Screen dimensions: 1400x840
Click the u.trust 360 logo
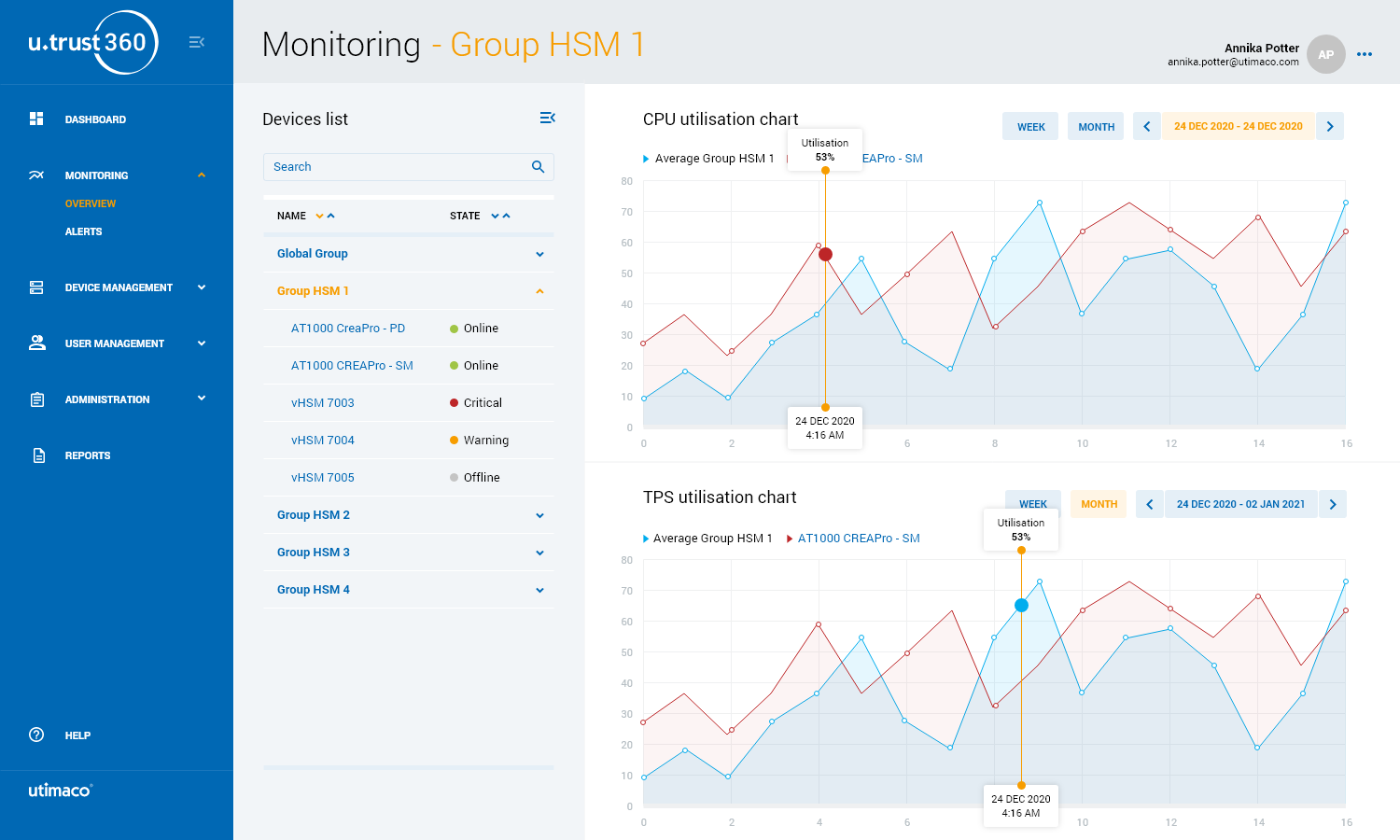(92, 42)
